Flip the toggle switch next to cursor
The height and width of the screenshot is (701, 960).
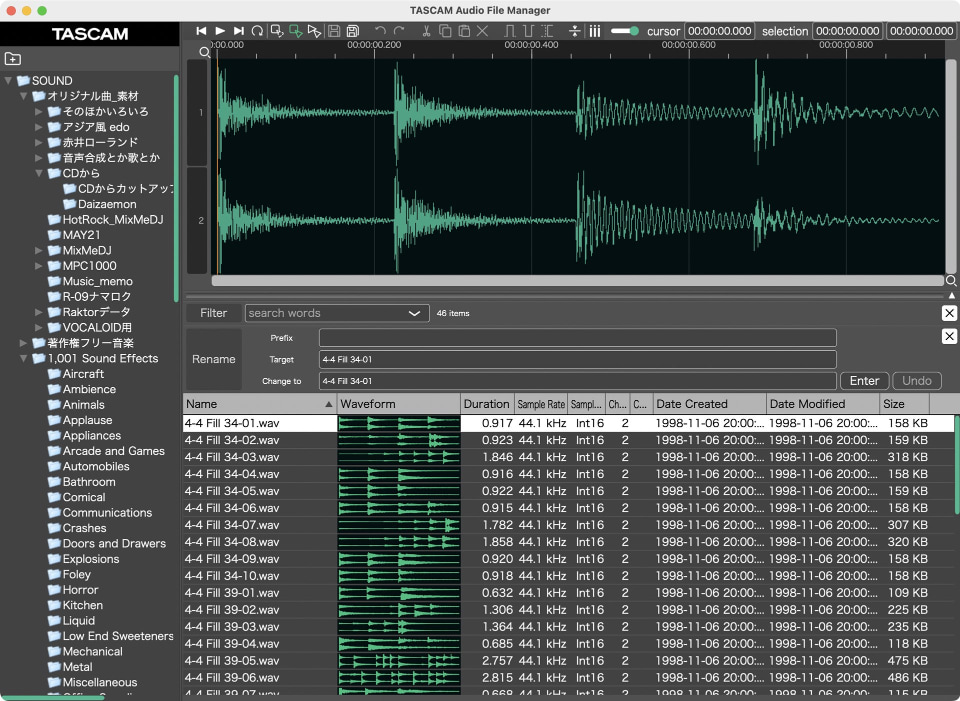tap(625, 32)
